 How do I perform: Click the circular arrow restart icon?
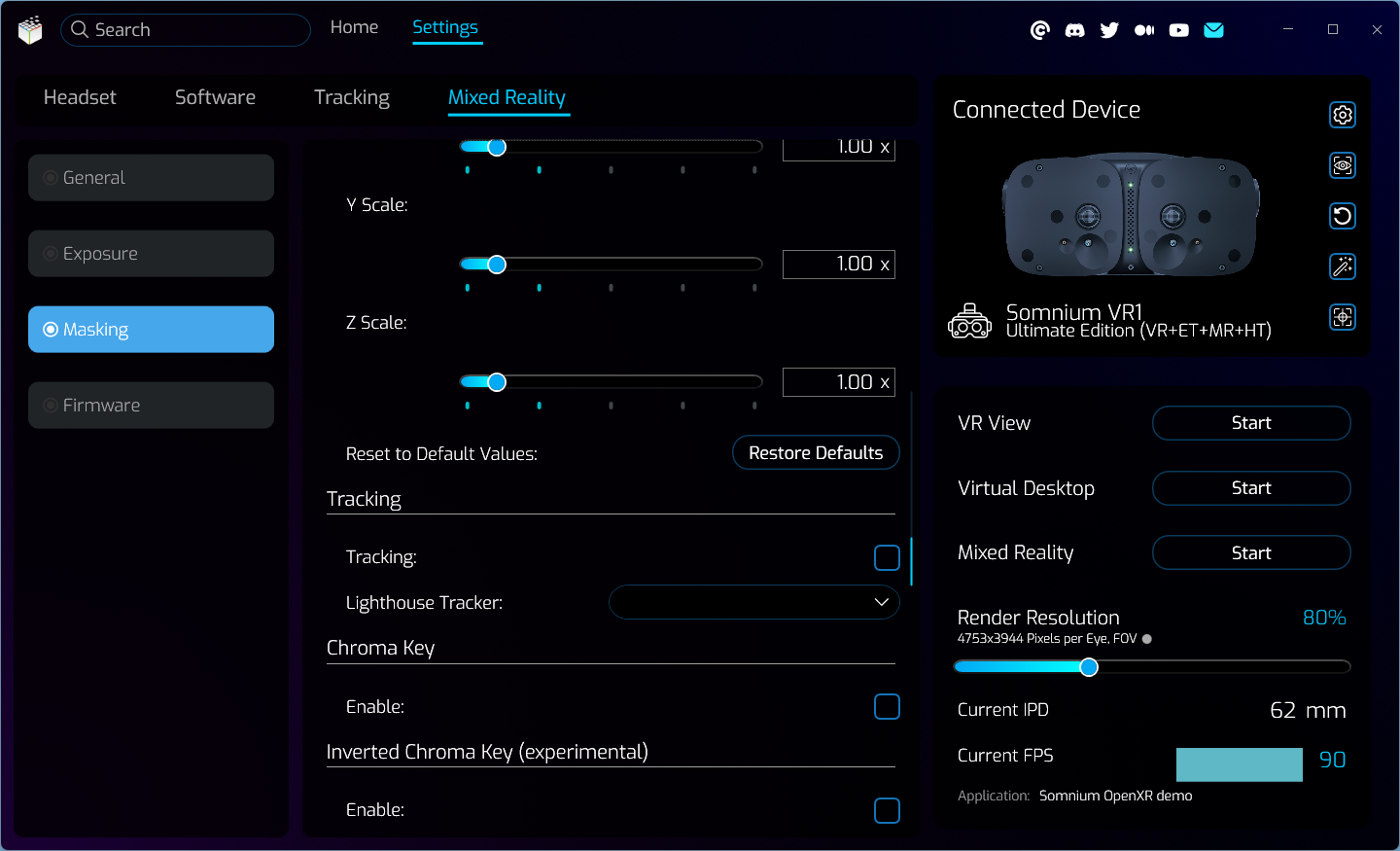tap(1342, 216)
